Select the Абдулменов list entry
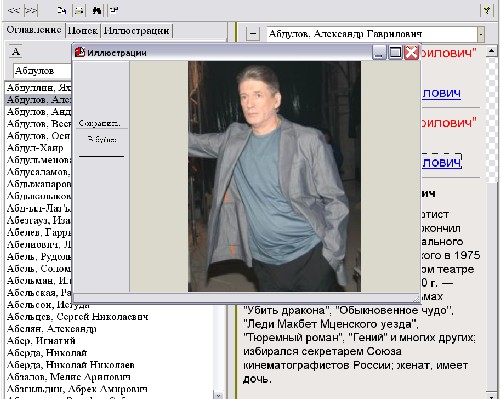 click(x=39, y=160)
